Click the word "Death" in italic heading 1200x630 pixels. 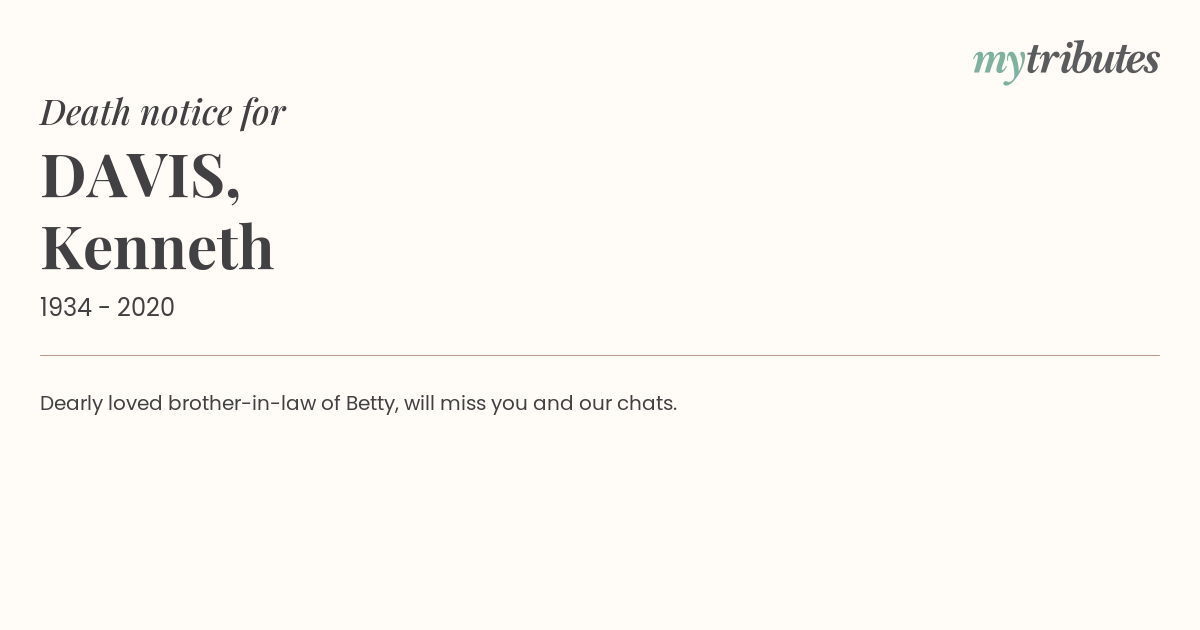[86, 112]
